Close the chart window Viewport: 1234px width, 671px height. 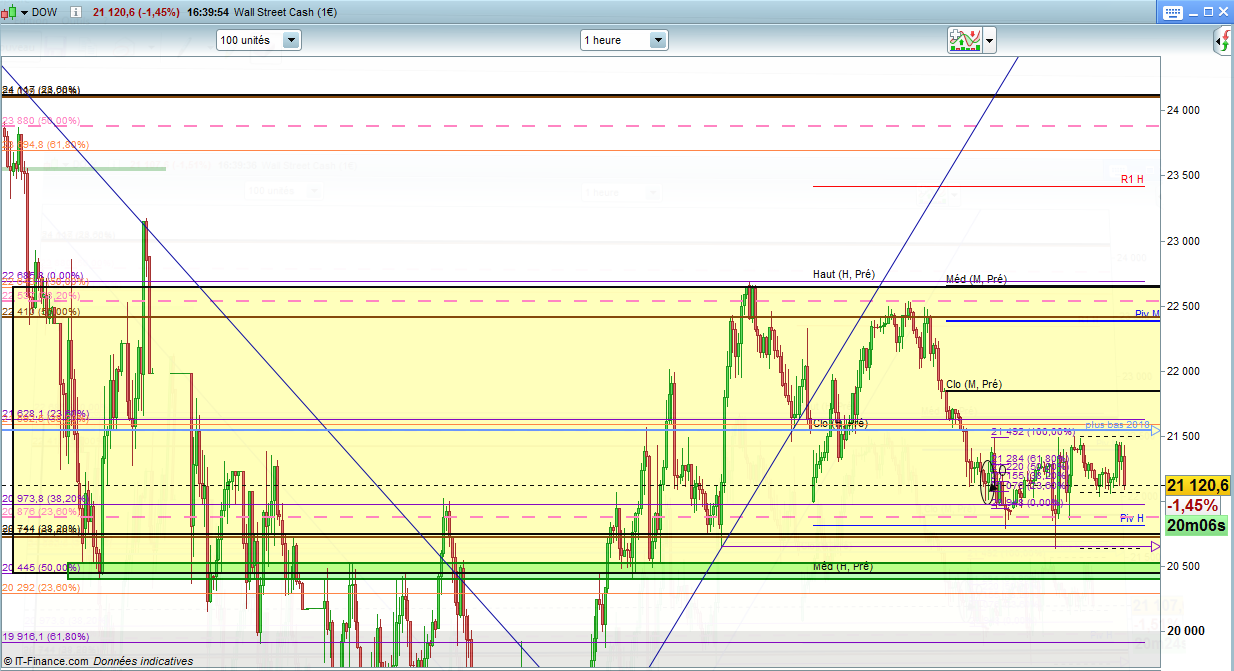1222,12
